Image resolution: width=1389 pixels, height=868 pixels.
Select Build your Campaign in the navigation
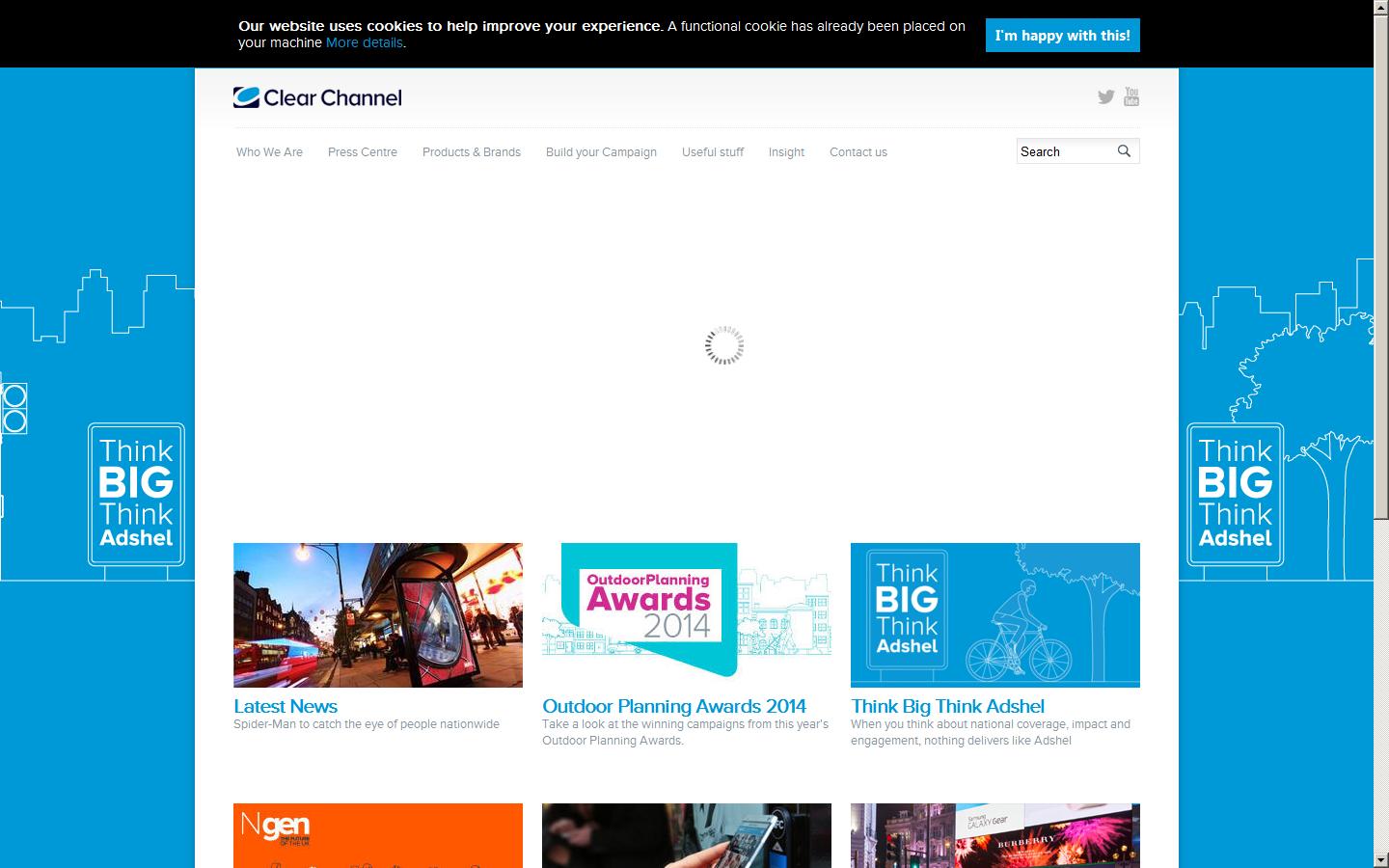(601, 151)
